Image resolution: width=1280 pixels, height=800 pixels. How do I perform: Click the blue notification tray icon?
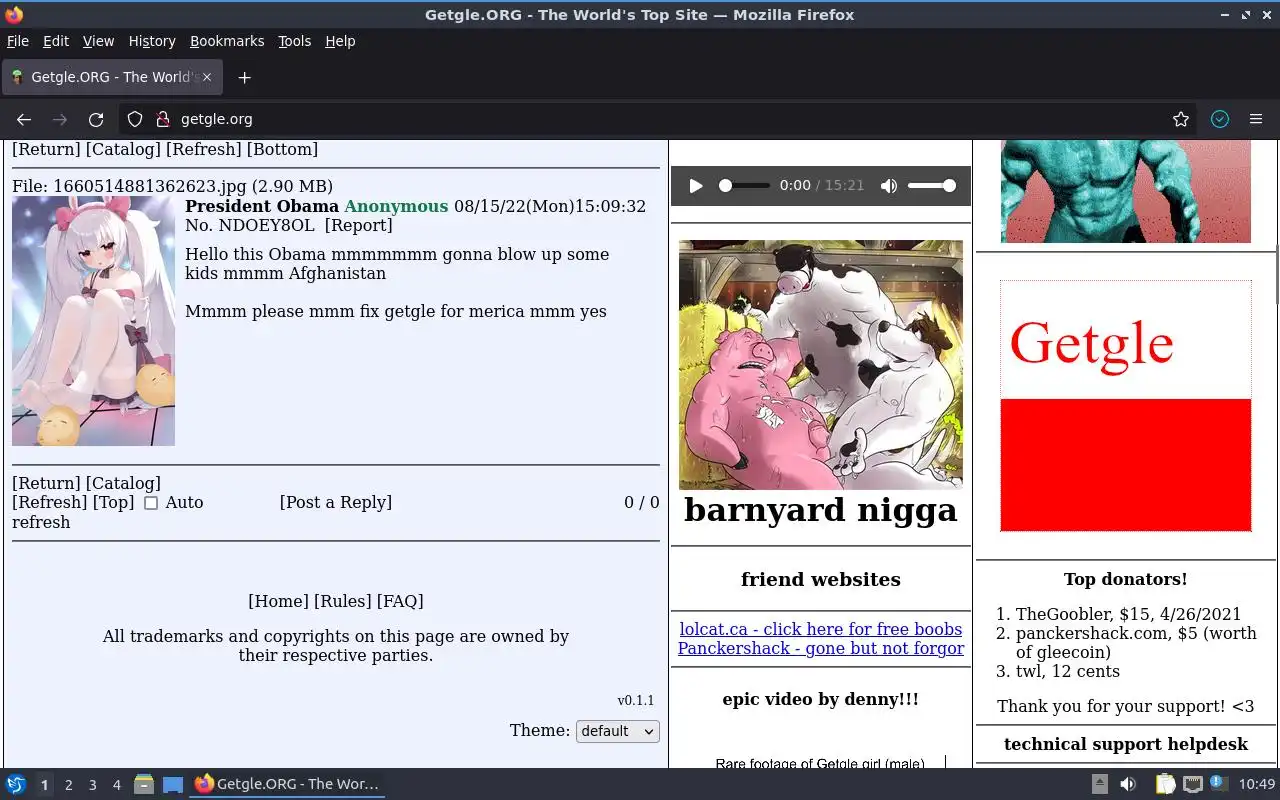tap(1218, 783)
